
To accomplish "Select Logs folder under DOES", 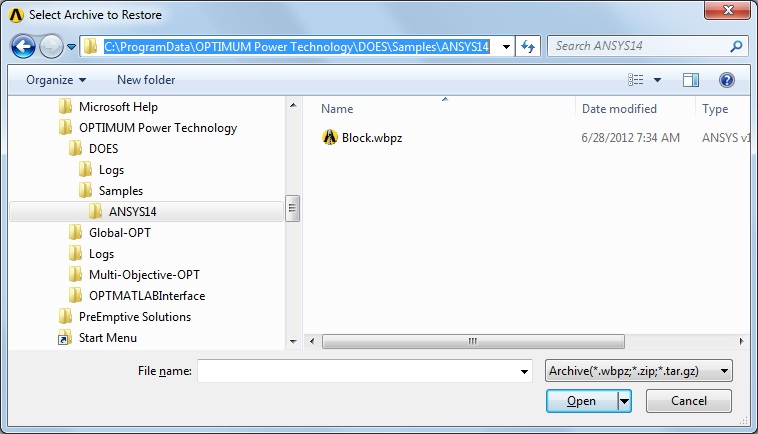I will (111, 170).
